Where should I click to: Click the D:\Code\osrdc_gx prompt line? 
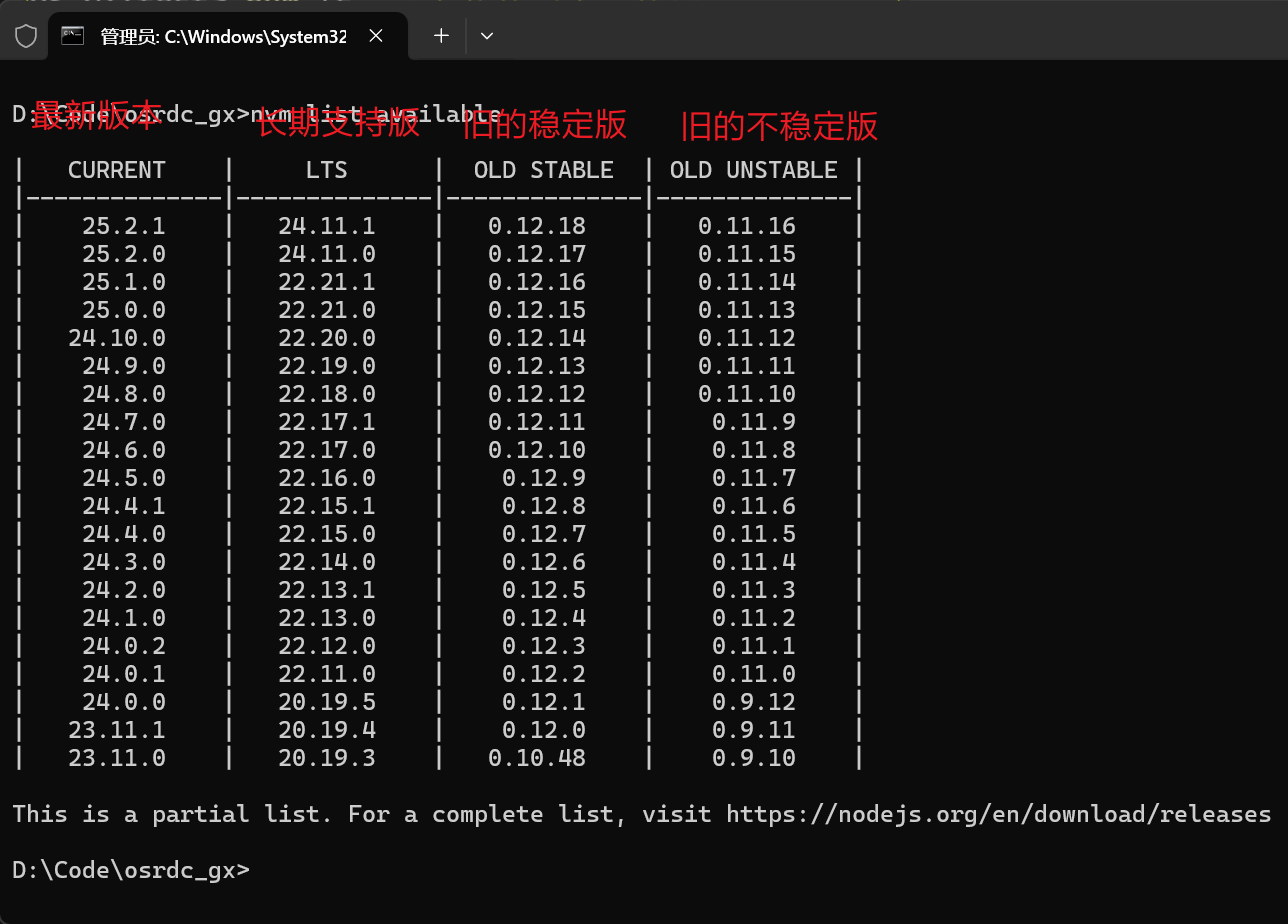[130, 870]
